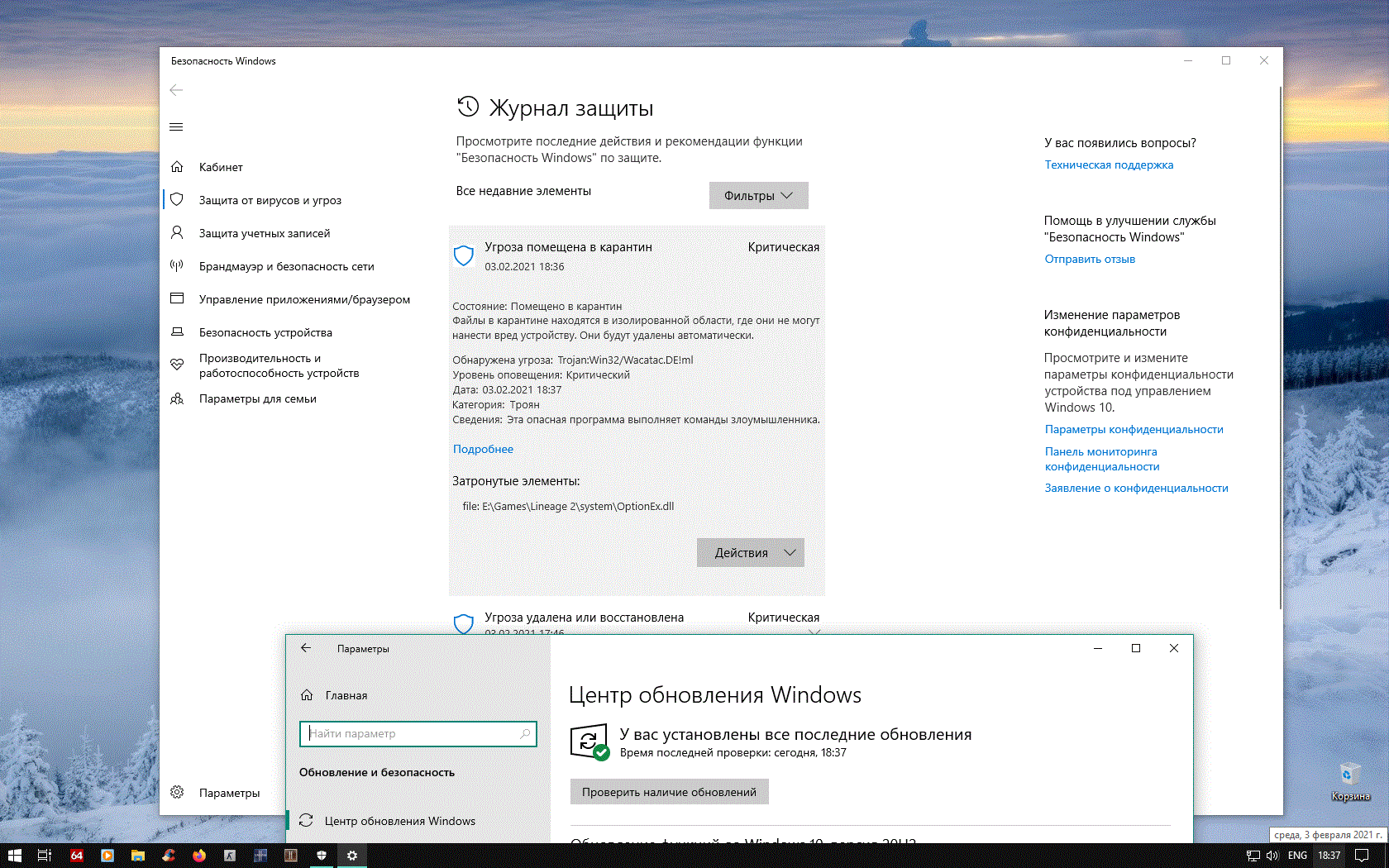The width and height of the screenshot is (1389, 868).
Task: Click the back arrow in Windows Security
Action: (176, 90)
